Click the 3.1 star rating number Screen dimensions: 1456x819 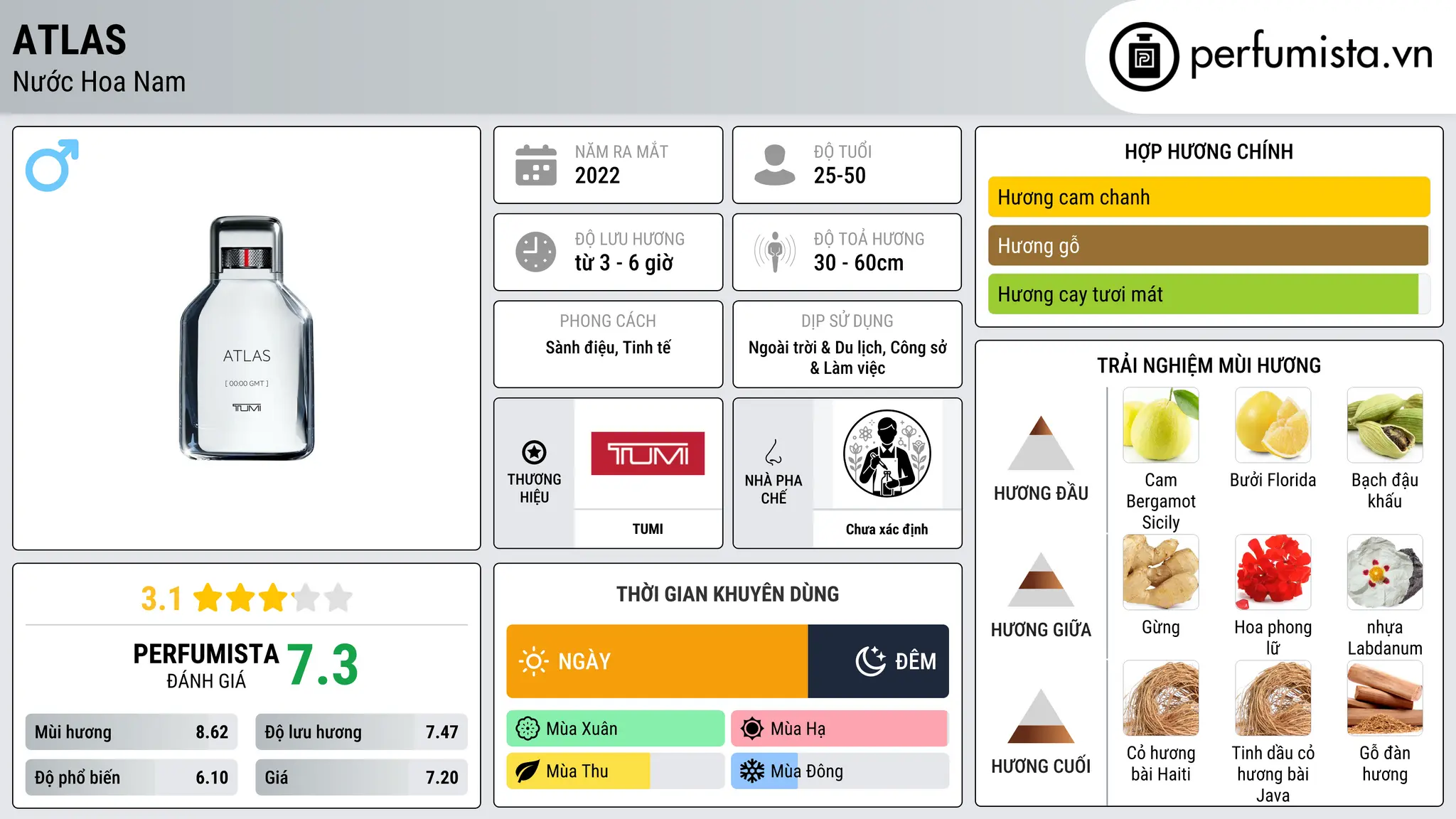coord(161,599)
